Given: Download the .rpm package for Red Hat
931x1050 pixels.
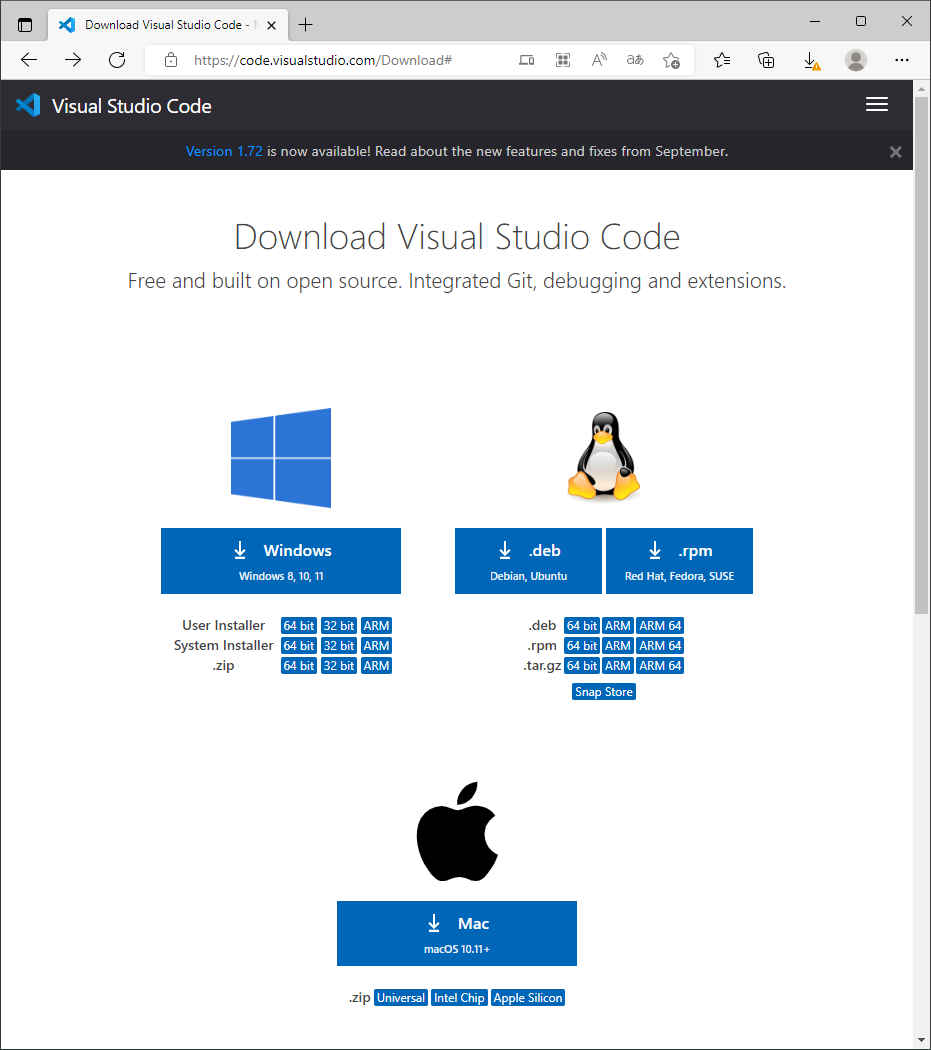Looking at the screenshot, I should pos(679,561).
